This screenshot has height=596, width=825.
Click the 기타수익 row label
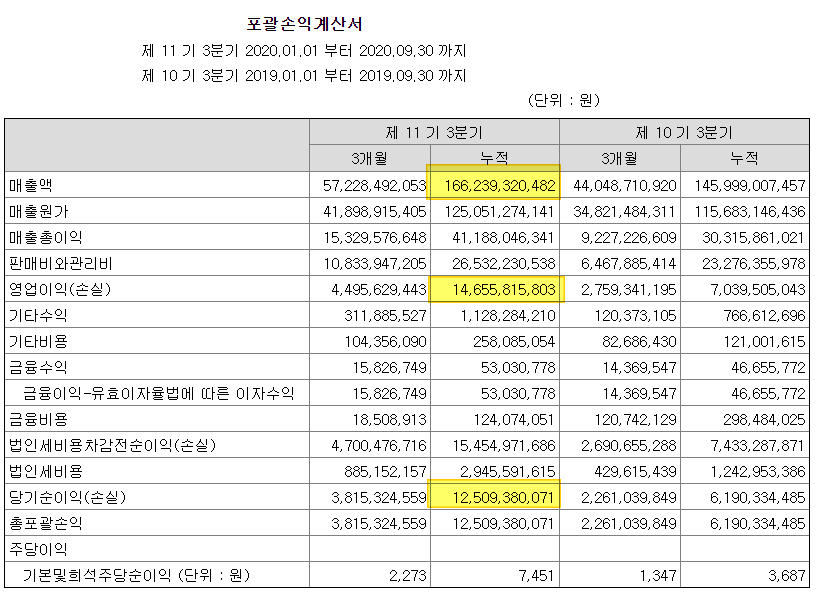tap(38, 316)
